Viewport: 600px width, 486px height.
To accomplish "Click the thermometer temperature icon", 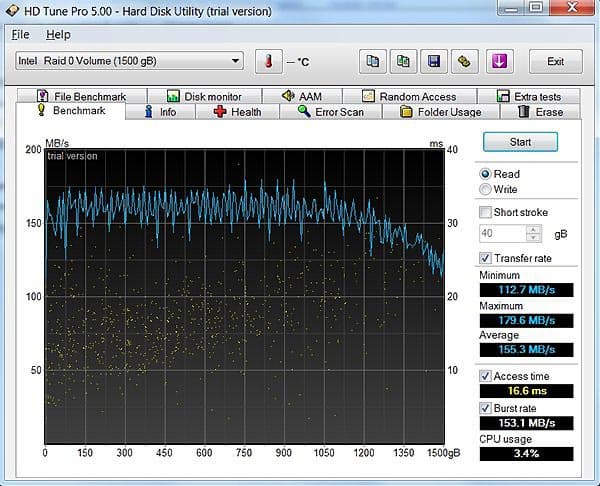I will 268,62.
